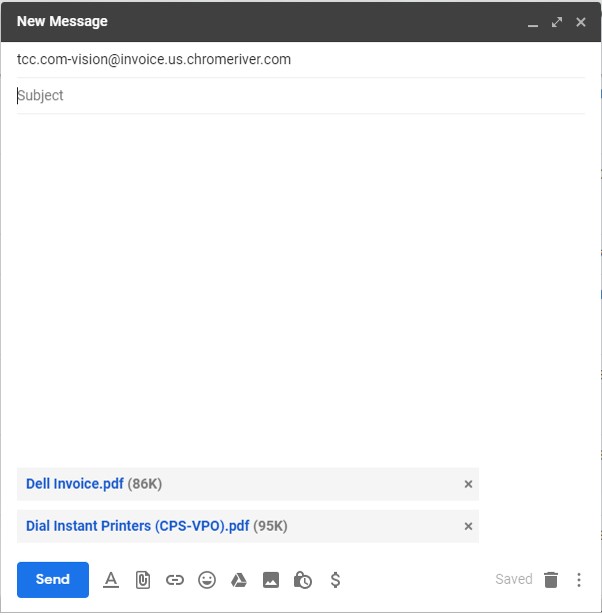This screenshot has width=602, height=615.
Task: Open the emoji picker smiley icon
Action: [207, 579]
